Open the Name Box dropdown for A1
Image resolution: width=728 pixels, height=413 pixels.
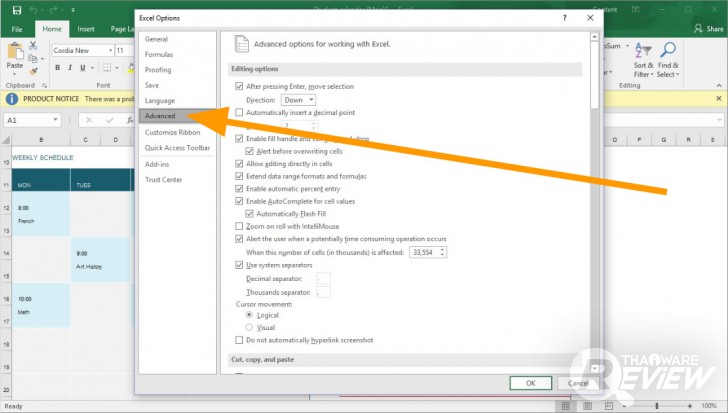(x=55, y=120)
